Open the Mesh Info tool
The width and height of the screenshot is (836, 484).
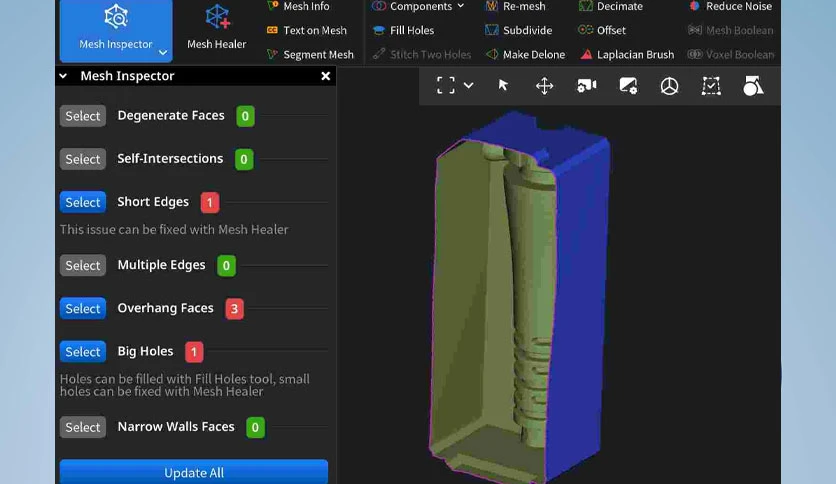coord(299,6)
